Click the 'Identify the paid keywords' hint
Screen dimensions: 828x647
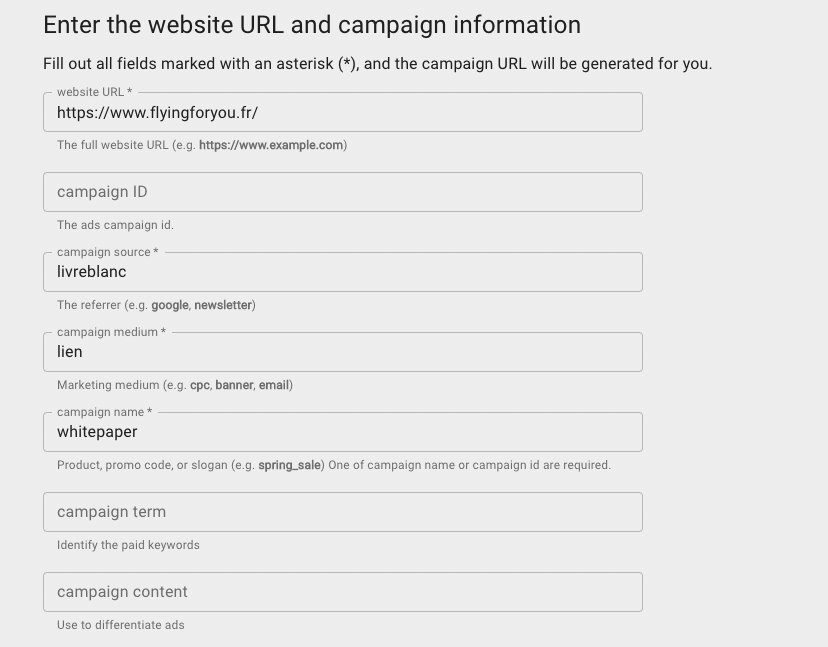click(128, 545)
